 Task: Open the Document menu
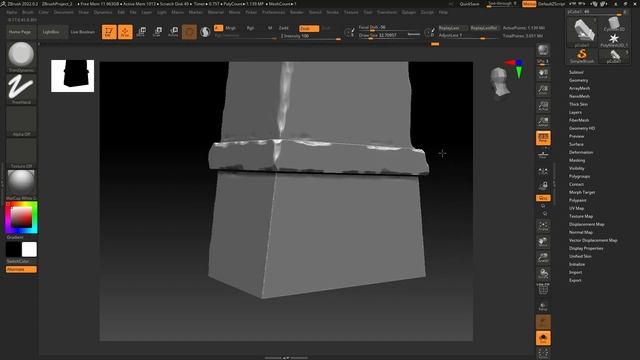[64, 12]
